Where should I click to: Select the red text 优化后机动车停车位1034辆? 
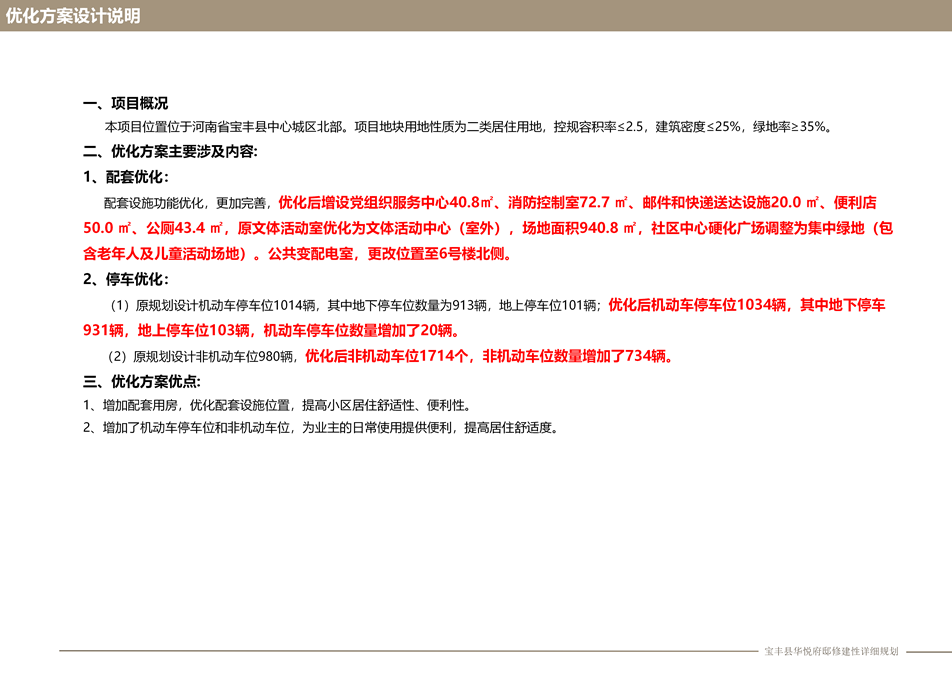click(x=697, y=305)
